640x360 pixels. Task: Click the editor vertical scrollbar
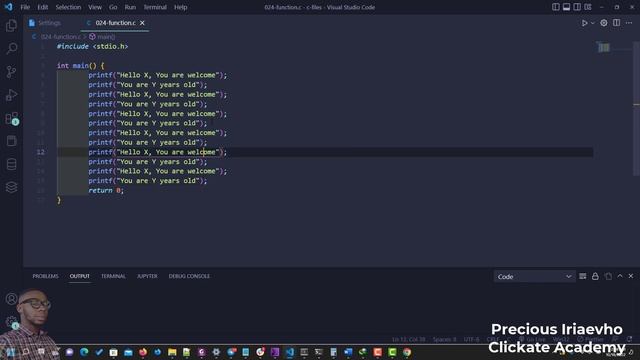[x=636, y=109]
